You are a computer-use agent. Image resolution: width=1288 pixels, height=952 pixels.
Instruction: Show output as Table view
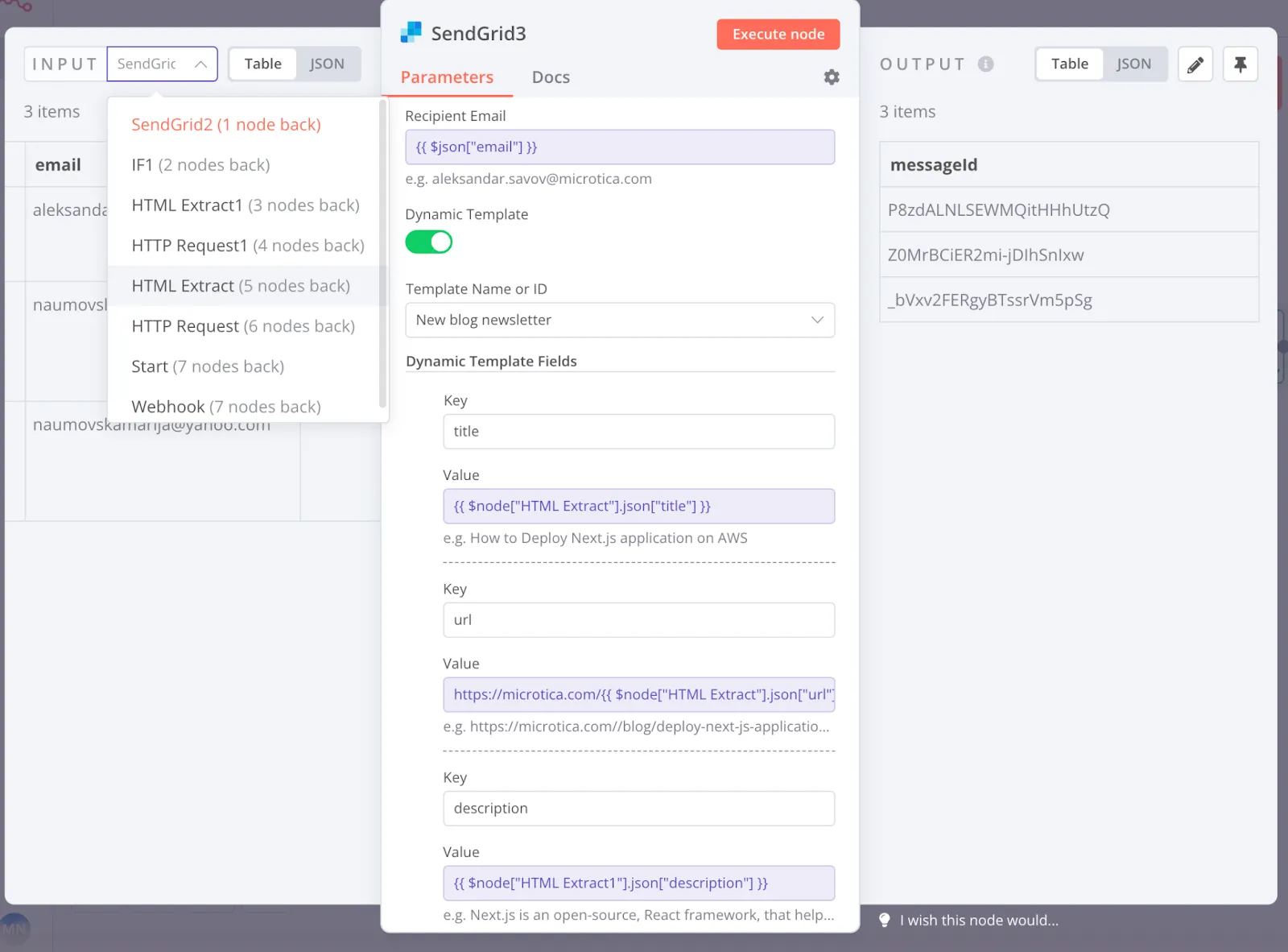click(x=1070, y=64)
